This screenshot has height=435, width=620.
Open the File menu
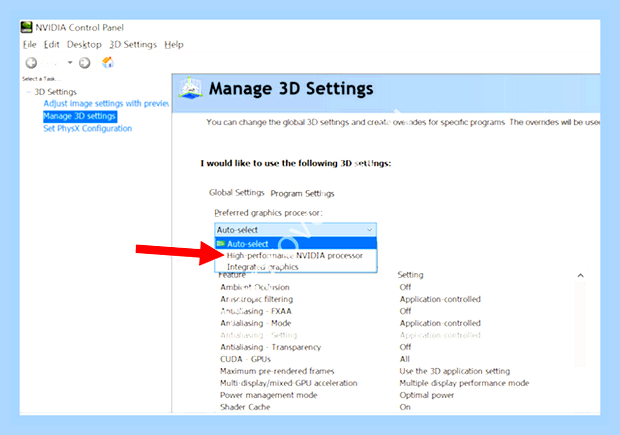tap(30, 44)
